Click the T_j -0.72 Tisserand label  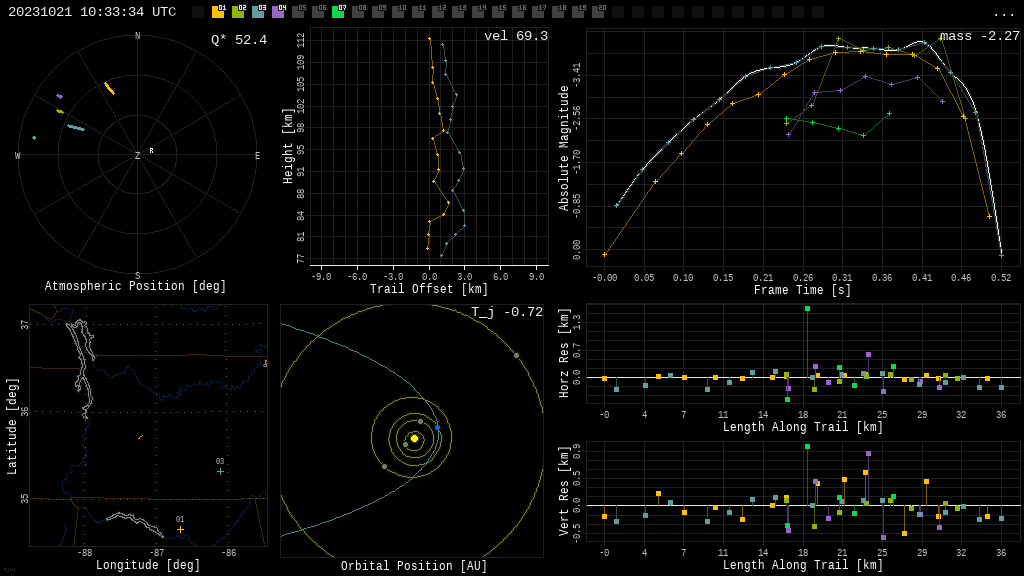(x=507, y=312)
